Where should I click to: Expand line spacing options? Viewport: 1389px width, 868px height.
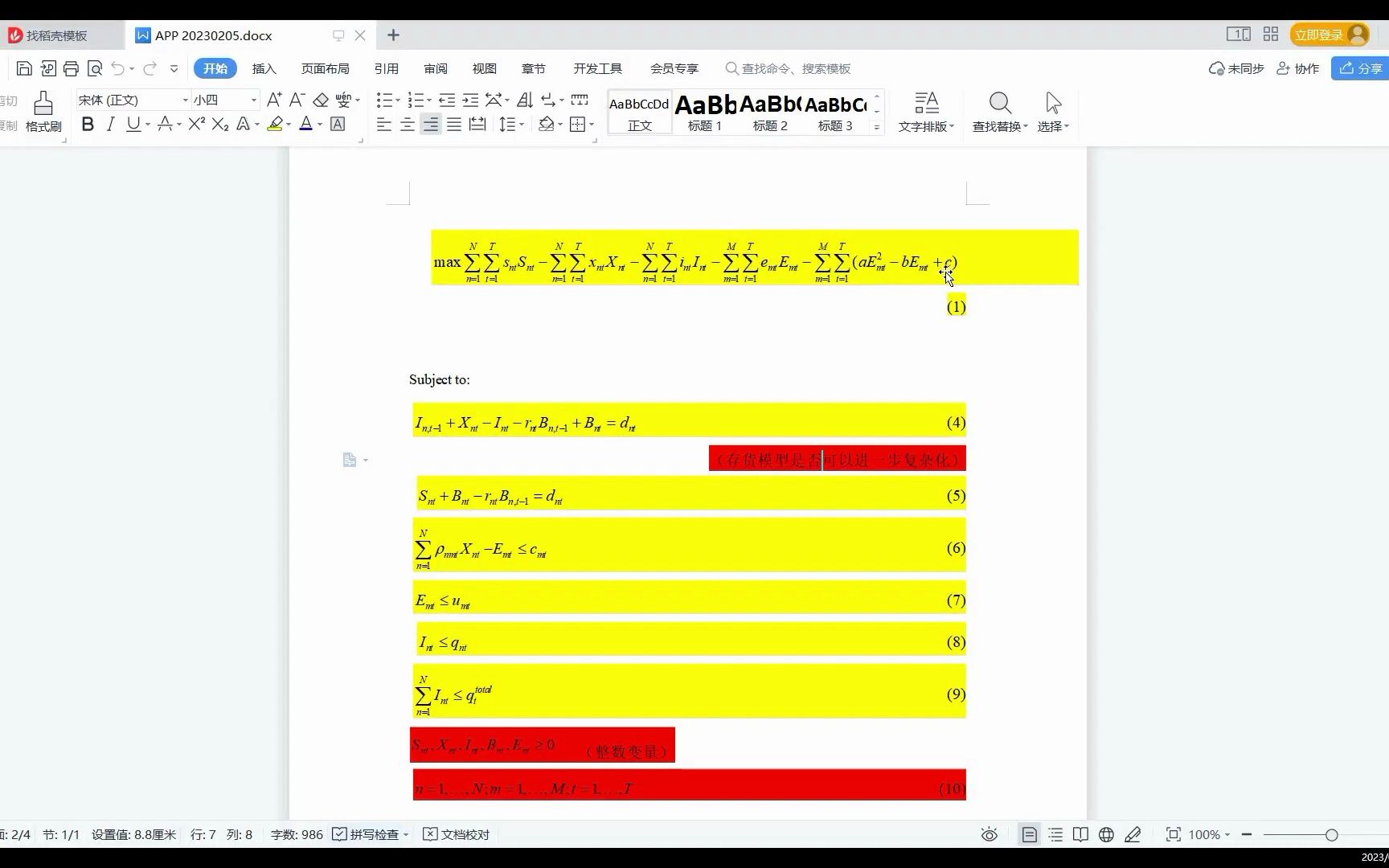click(x=522, y=125)
